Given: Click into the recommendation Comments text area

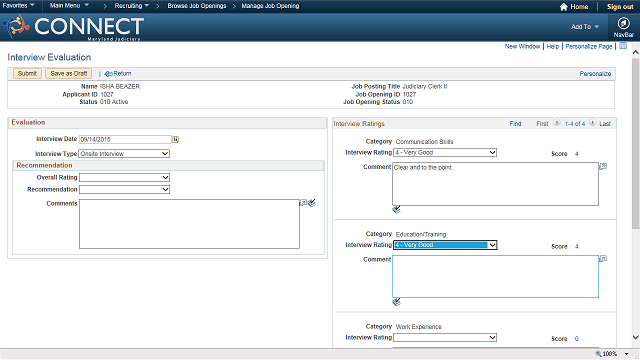Looking at the screenshot, I should pos(189,224).
